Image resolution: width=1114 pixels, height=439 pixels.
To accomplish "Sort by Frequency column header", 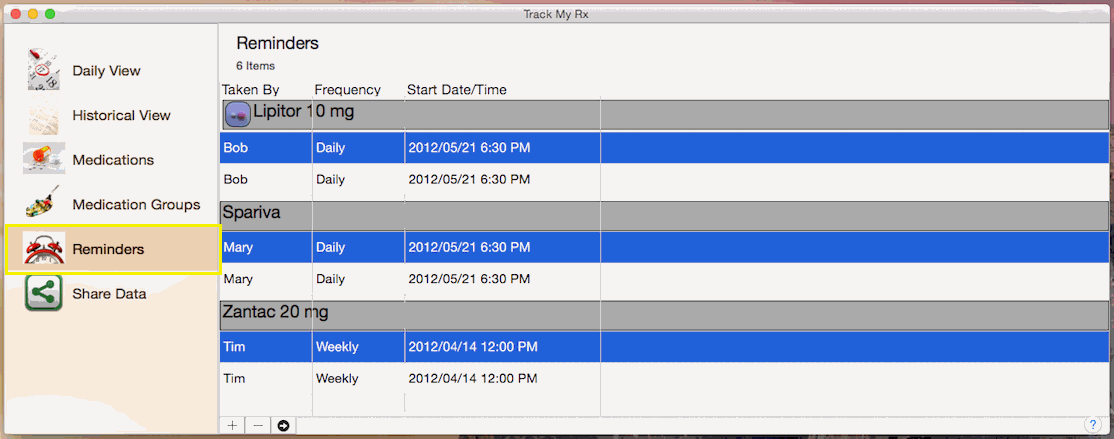I will [348, 90].
